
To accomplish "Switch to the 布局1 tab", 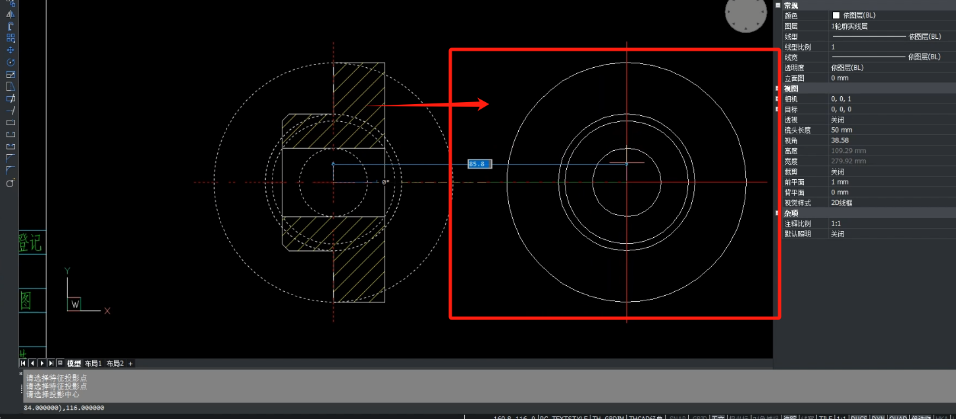I will click(93, 363).
